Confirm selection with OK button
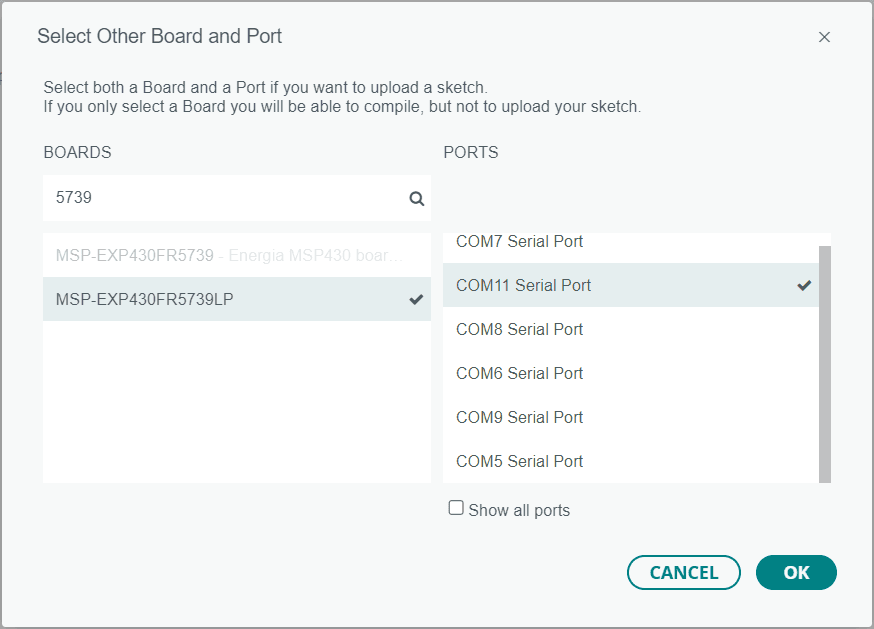Viewport: 874px width, 629px height. pos(796,572)
